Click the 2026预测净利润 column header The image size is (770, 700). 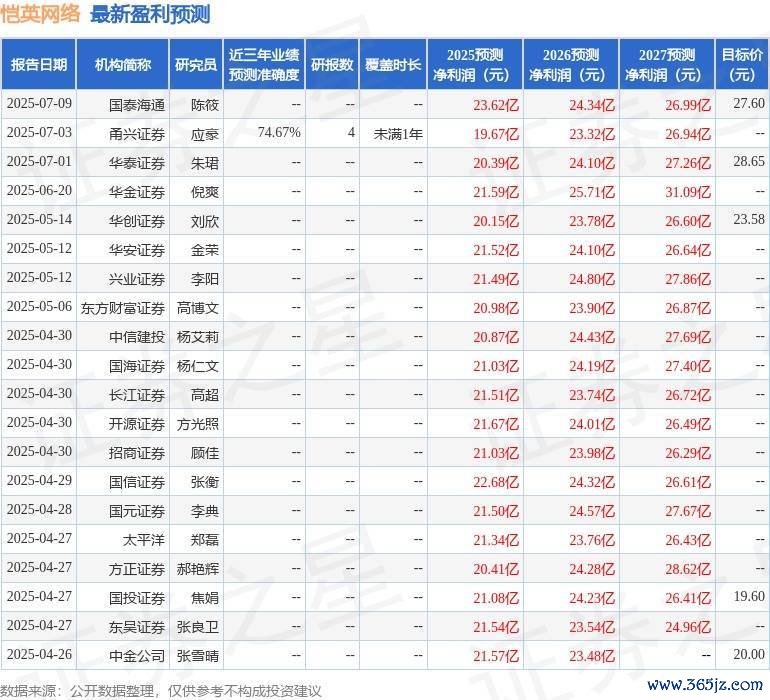(571, 64)
